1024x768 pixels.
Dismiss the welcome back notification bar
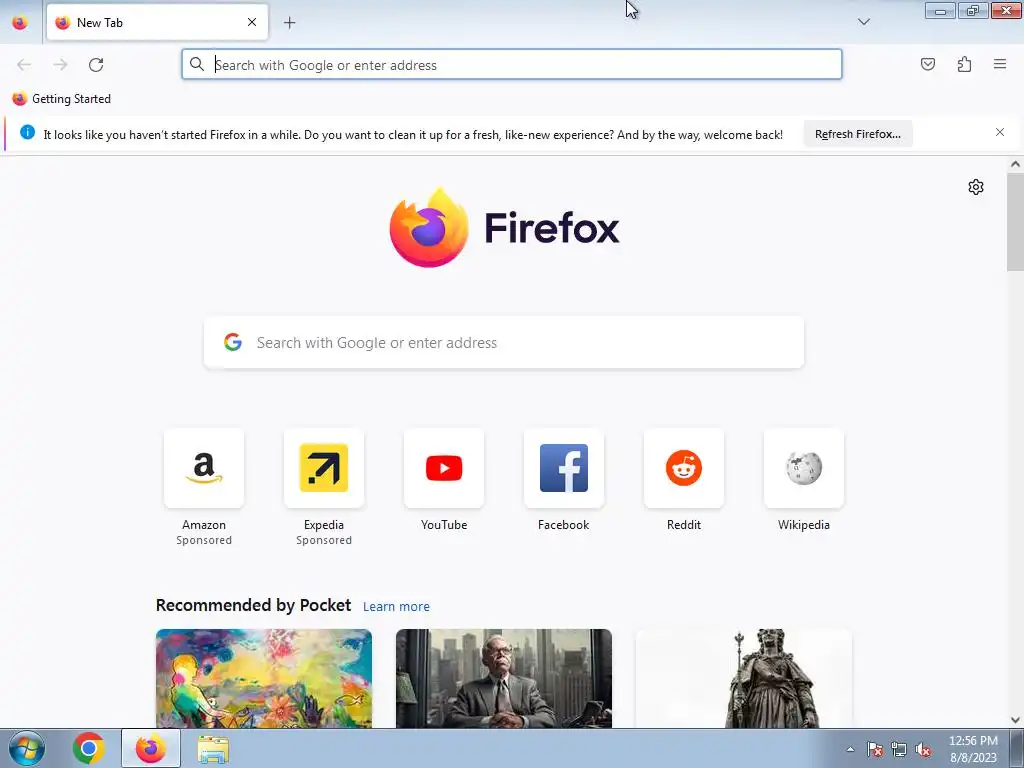[1000, 133]
